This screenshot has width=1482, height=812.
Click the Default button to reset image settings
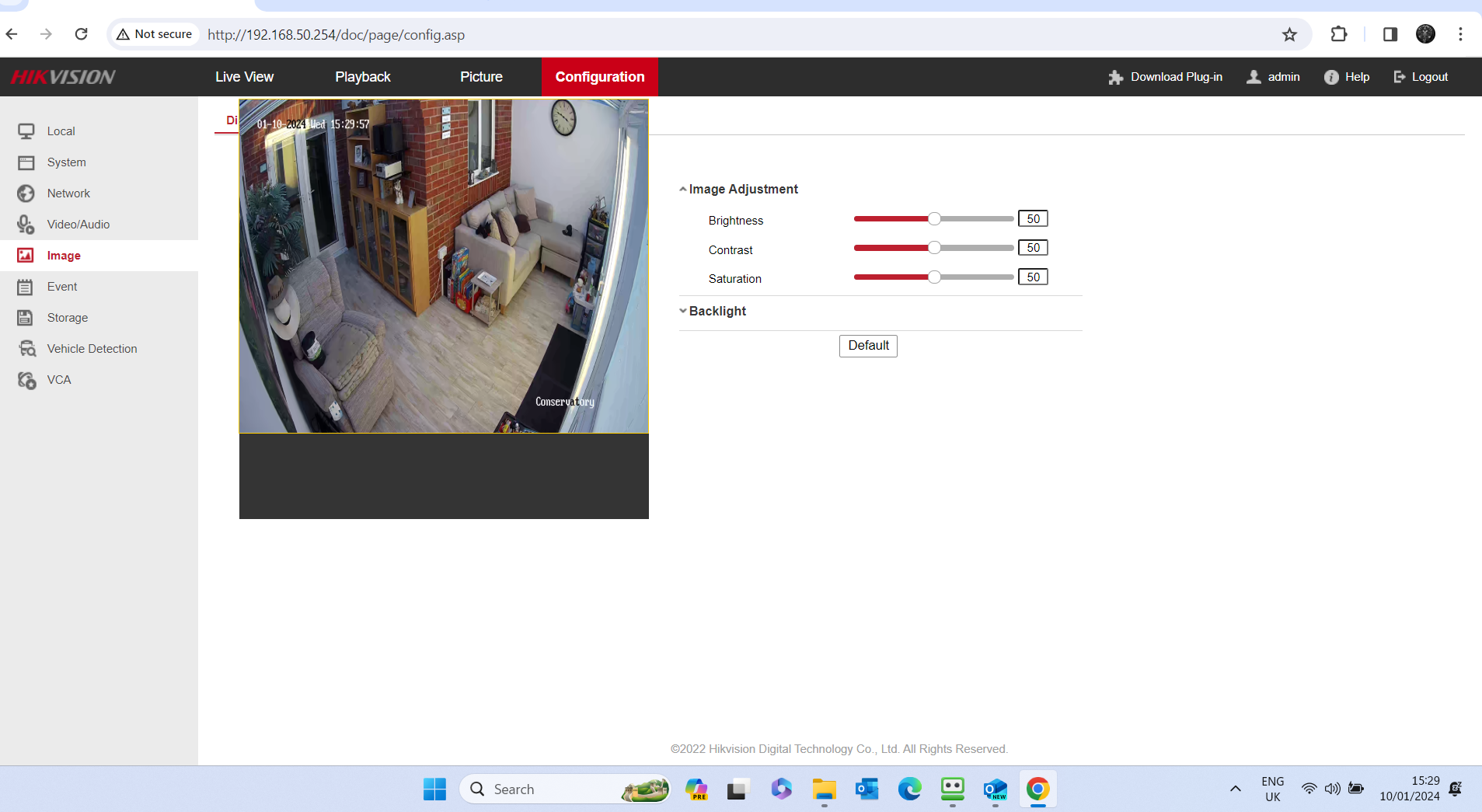[868, 345]
